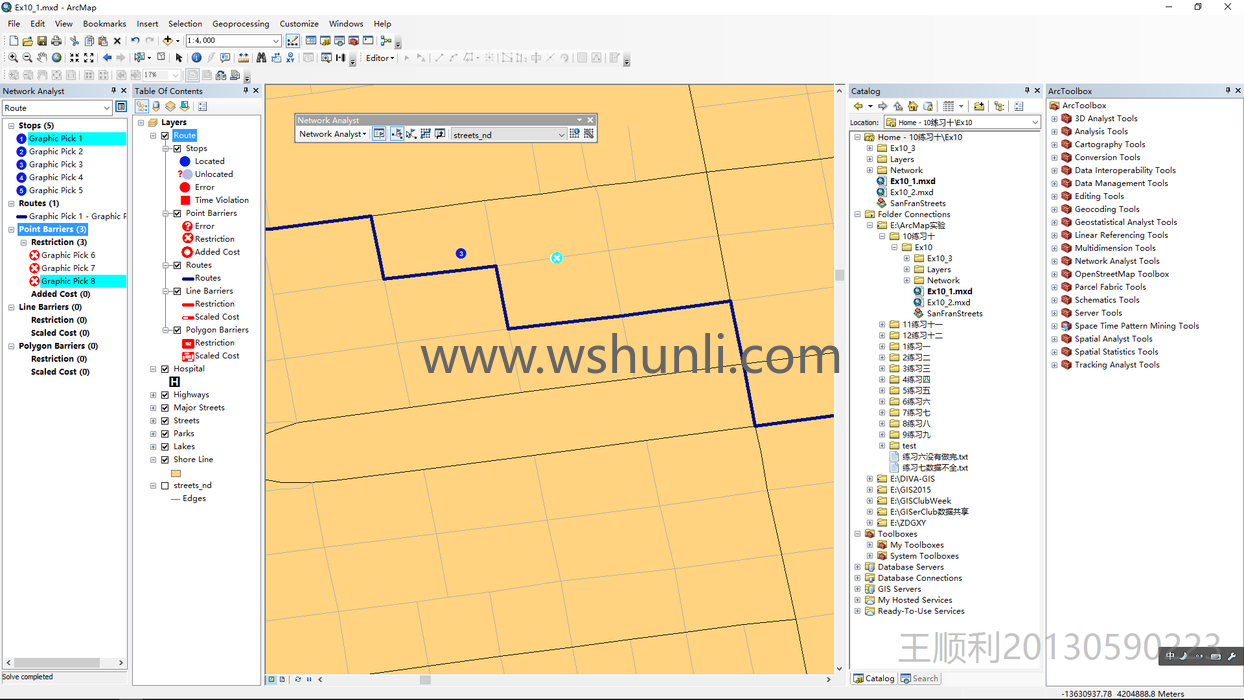1244x700 pixels.
Task: Toggle Stops sublayer checkbox
Action: [x=178, y=149]
